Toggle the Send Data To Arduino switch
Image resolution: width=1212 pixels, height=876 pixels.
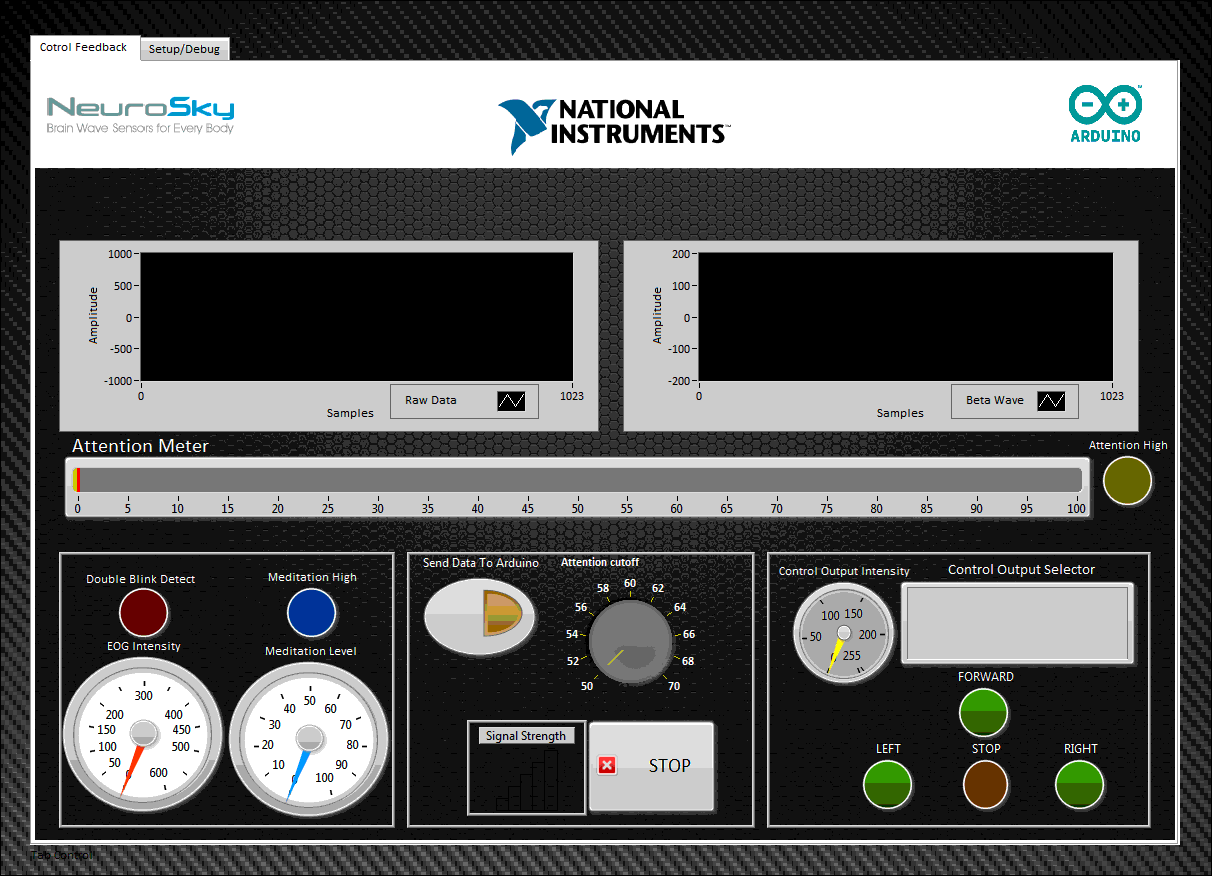pos(473,616)
